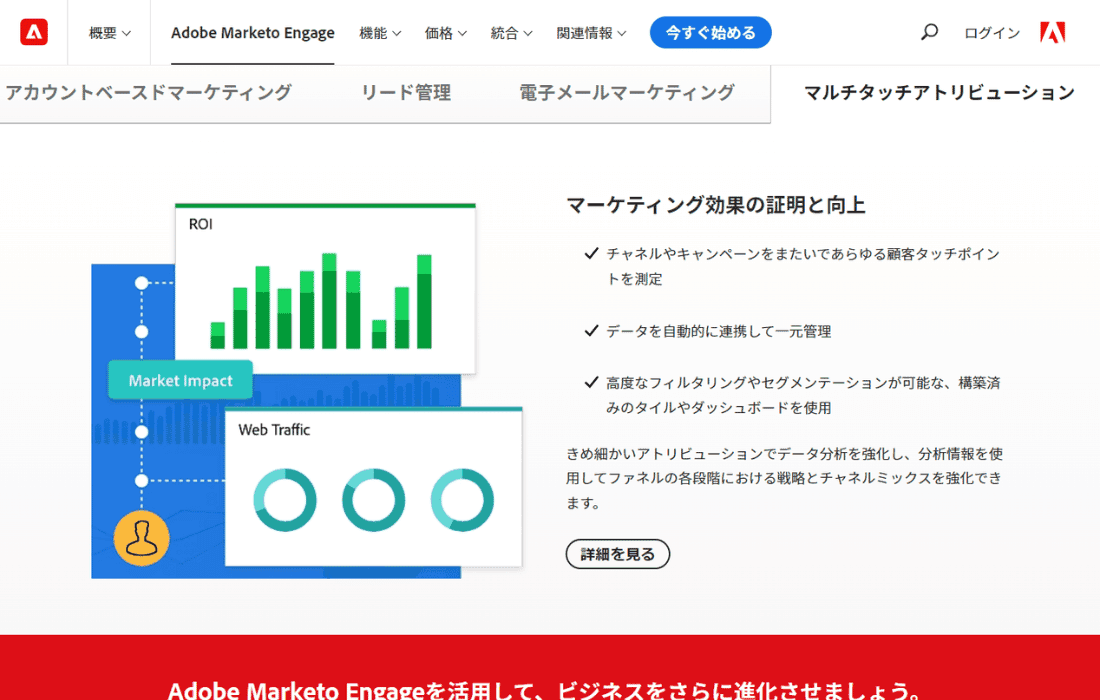The height and width of the screenshot is (700, 1100).
Task: Click the ROI bar chart card
Action: pos(325,288)
